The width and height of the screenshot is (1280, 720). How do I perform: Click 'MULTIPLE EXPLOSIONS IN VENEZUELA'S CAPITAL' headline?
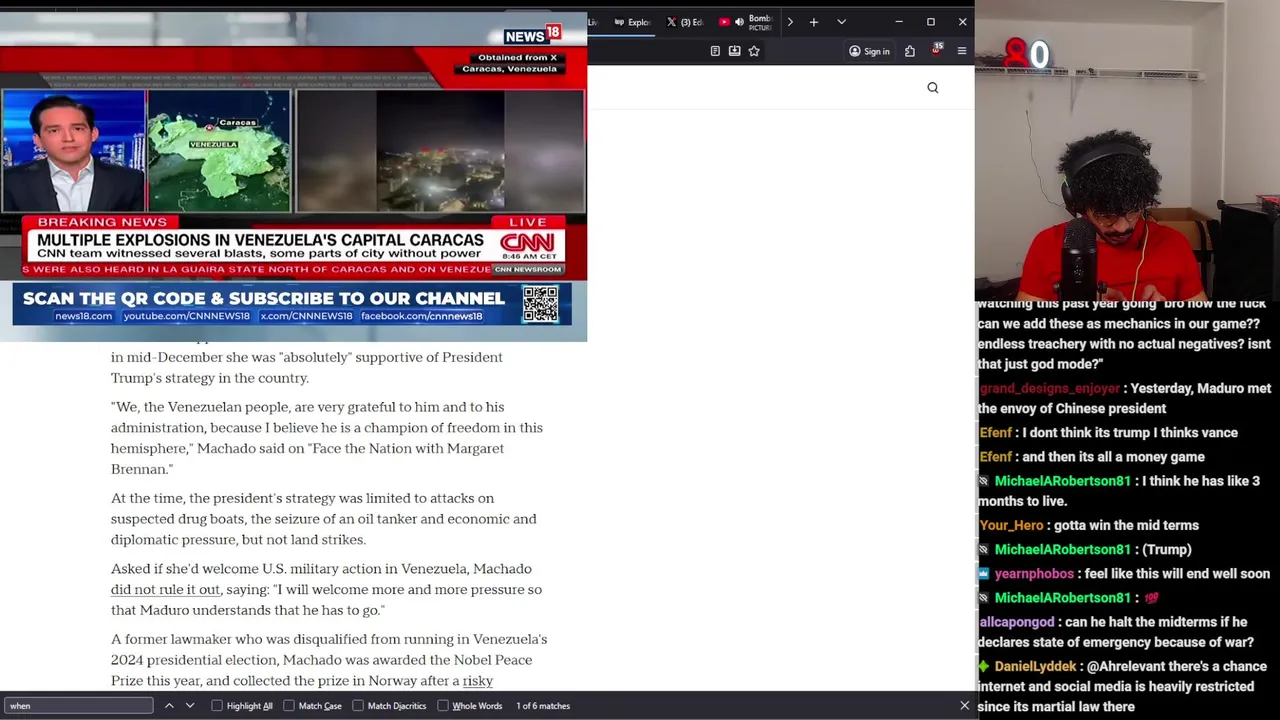(260, 240)
